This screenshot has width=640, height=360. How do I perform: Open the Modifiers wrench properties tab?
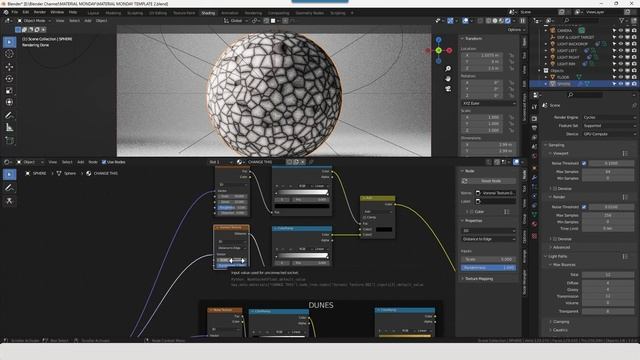(534, 178)
